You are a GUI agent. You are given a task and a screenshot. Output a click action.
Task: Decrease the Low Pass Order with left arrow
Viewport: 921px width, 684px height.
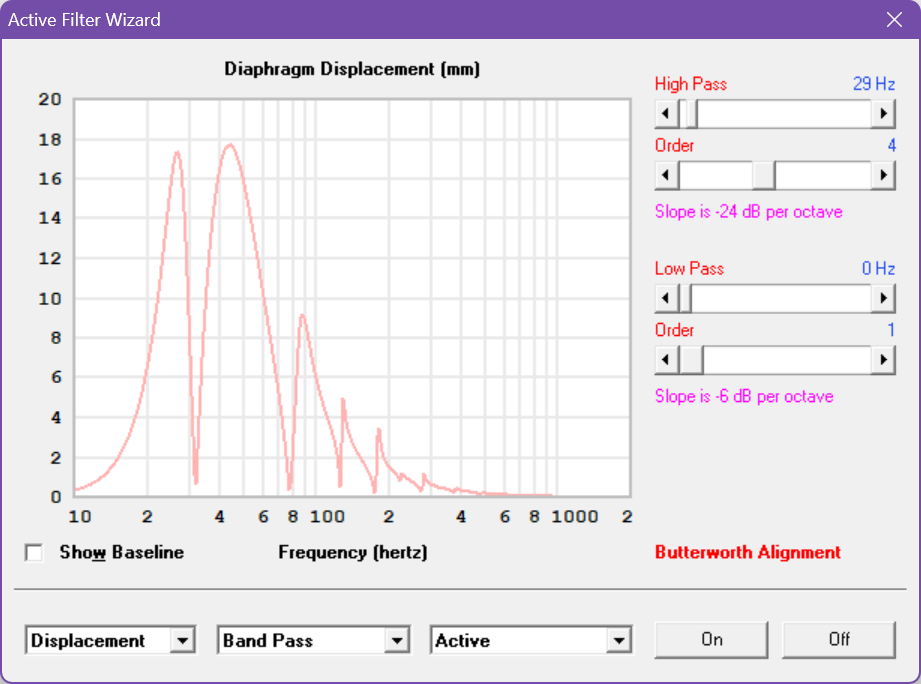(x=667, y=359)
